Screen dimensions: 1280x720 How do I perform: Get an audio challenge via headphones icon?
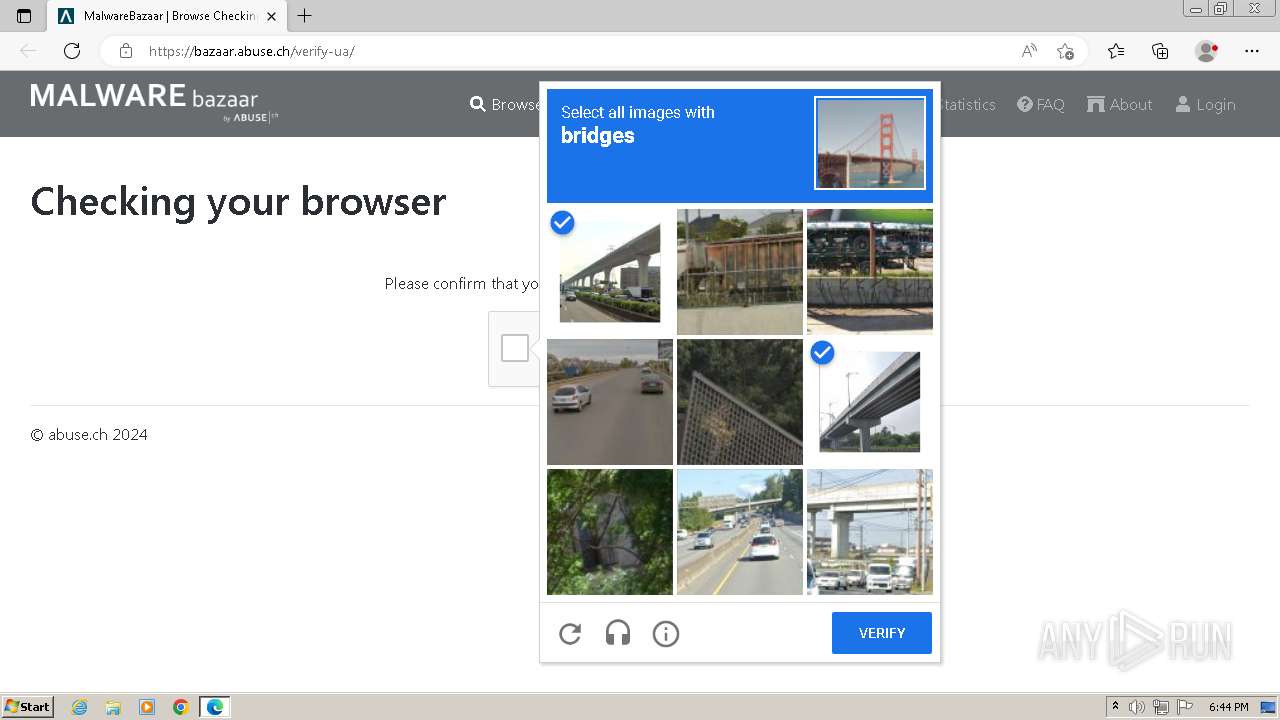point(618,633)
